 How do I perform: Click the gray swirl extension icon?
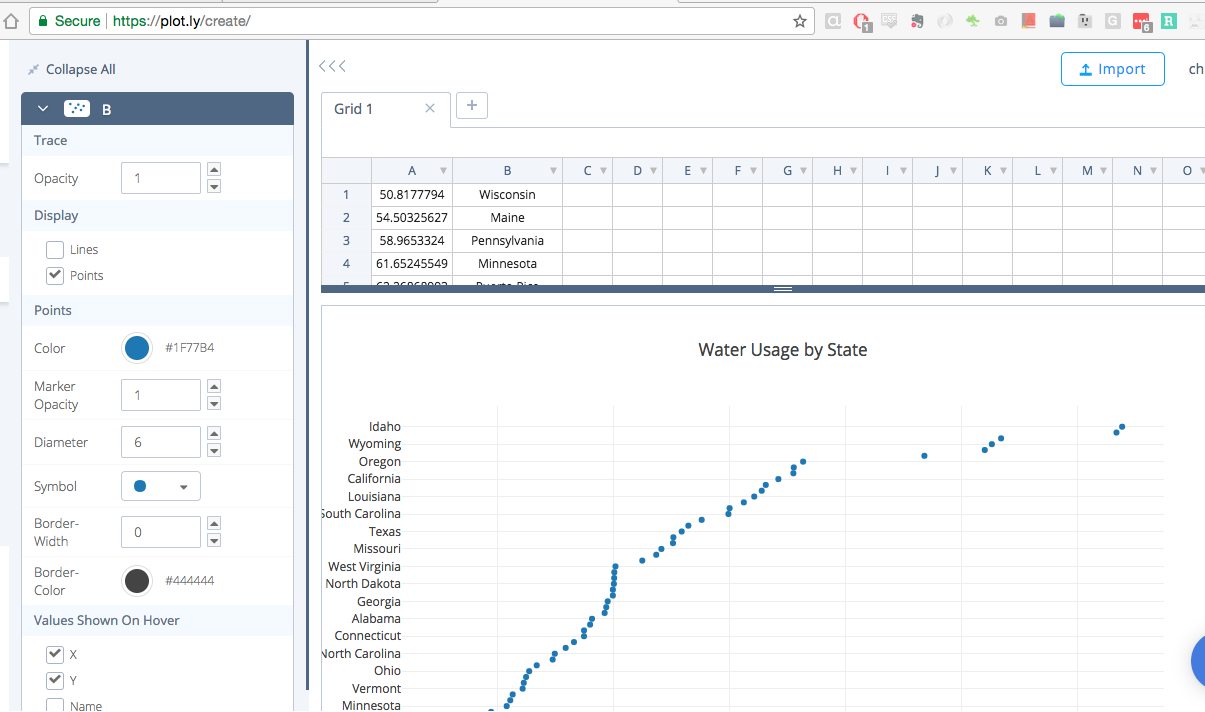(x=945, y=20)
